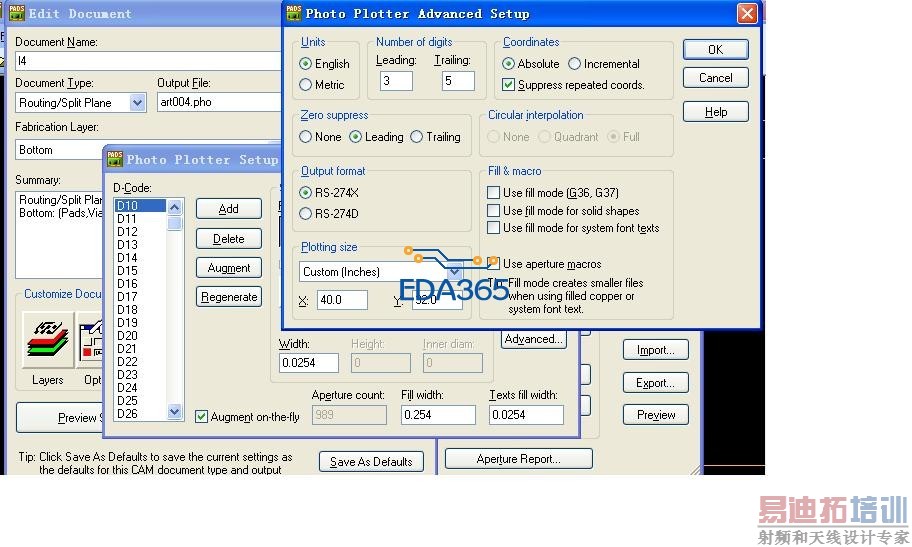Toggle Augment on-the-fly checkbox
912x547 pixels.
click(x=201, y=417)
